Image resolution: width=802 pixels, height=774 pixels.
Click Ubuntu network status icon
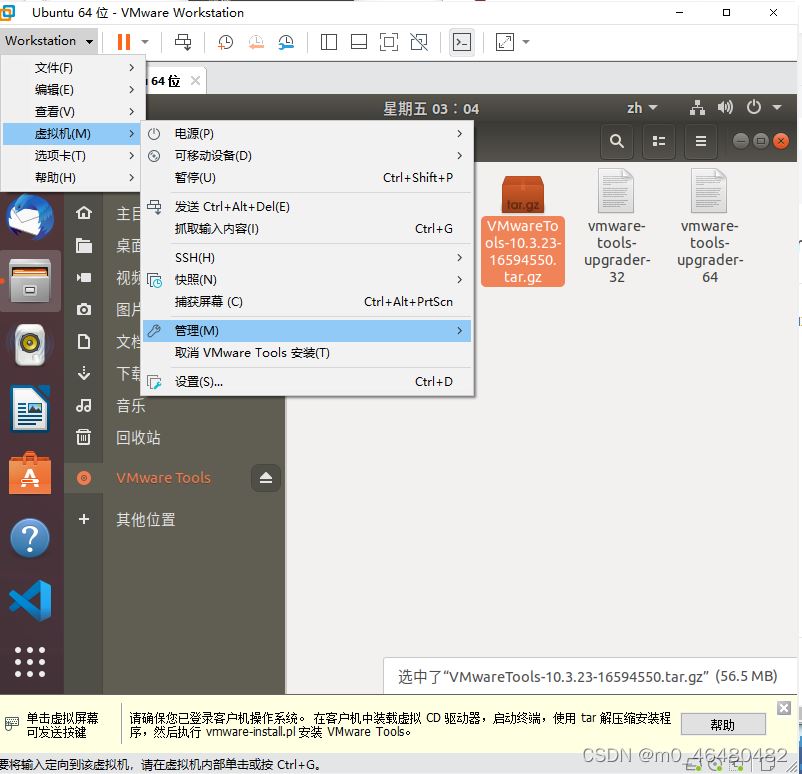click(697, 107)
